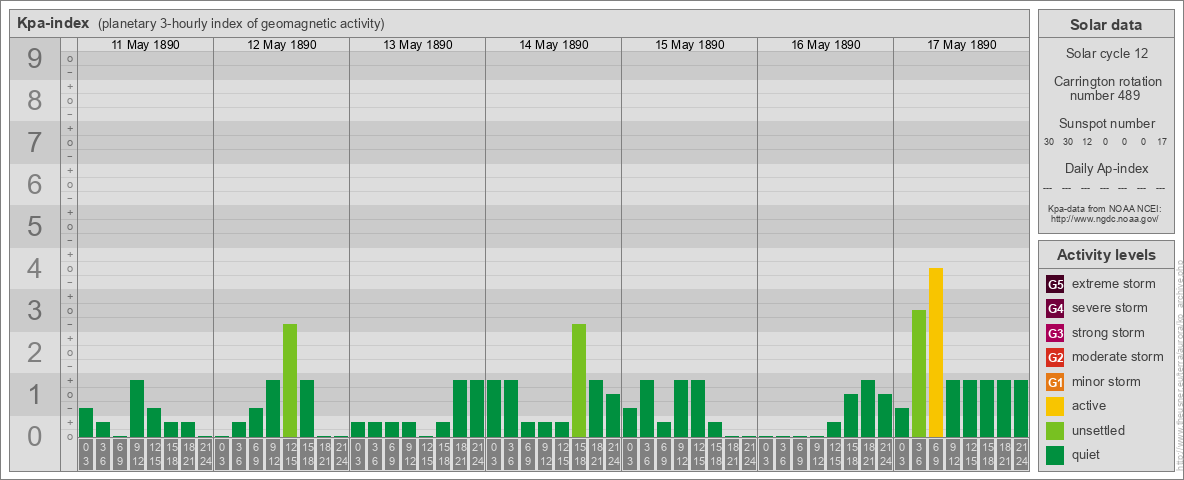Click the Kp scale number 9
This screenshot has width=1184, height=480.
(35, 59)
